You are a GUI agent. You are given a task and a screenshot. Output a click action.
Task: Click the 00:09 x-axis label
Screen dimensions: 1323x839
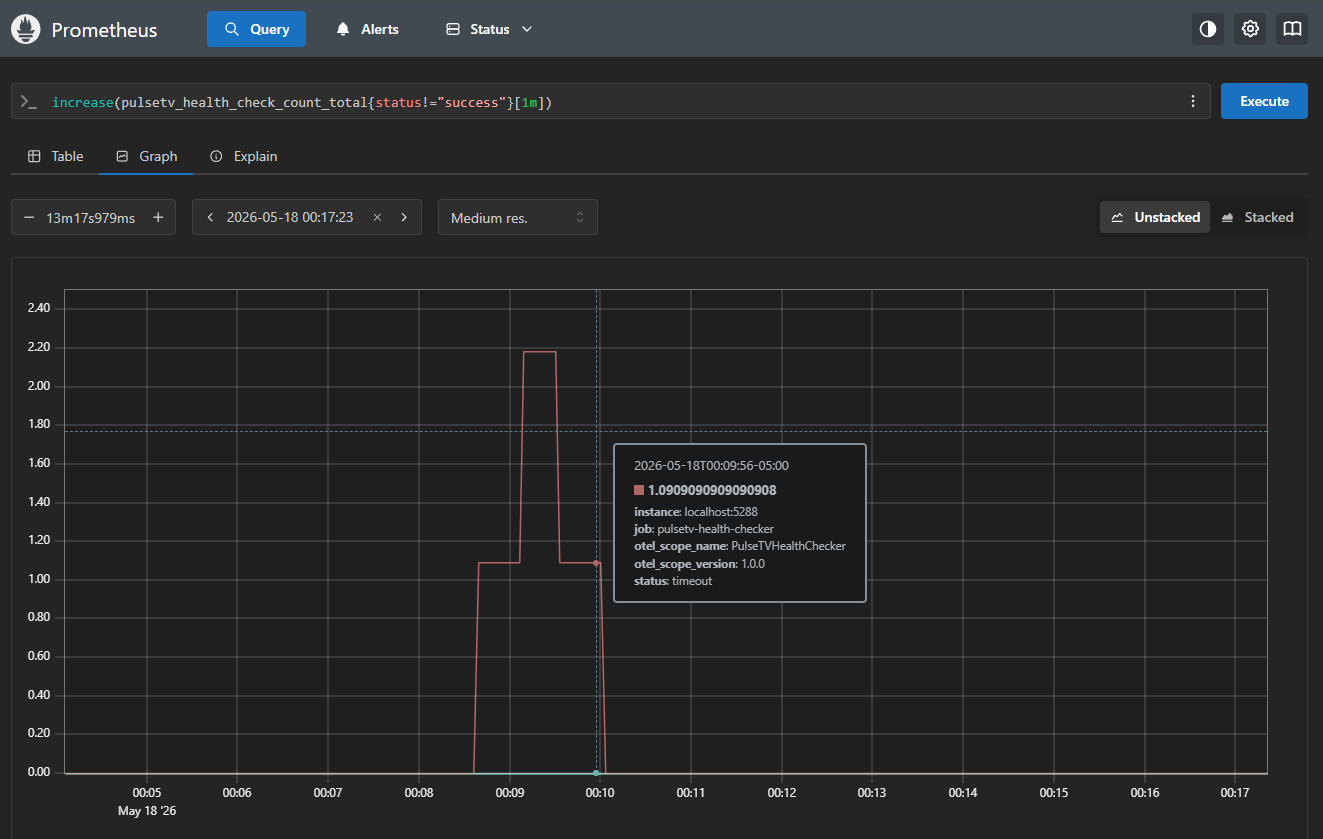click(509, 792)
